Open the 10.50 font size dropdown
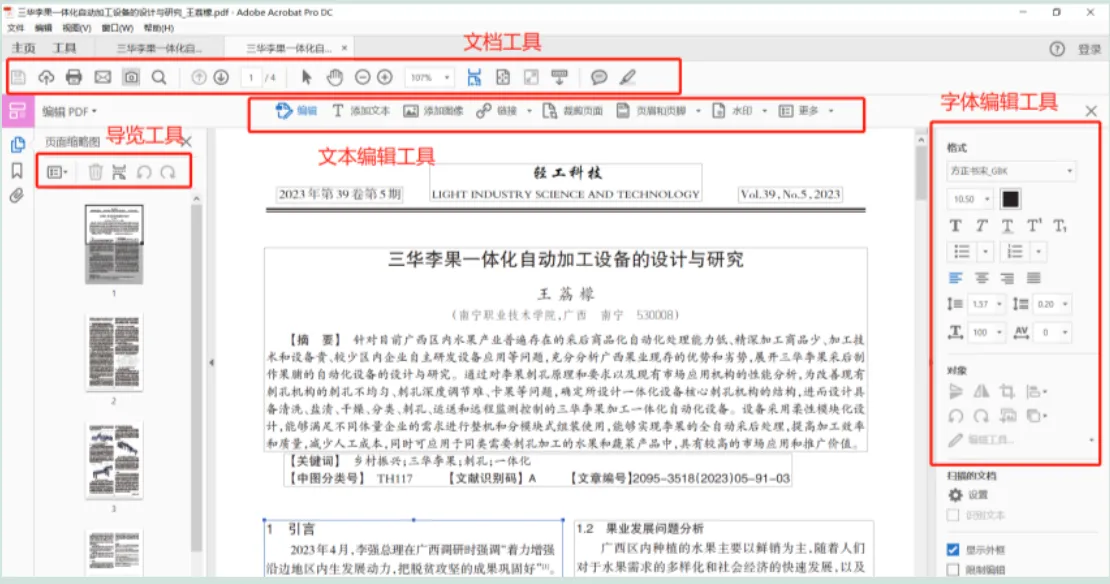This screenshot has width=1110, height=584. (x=971, y=199)
